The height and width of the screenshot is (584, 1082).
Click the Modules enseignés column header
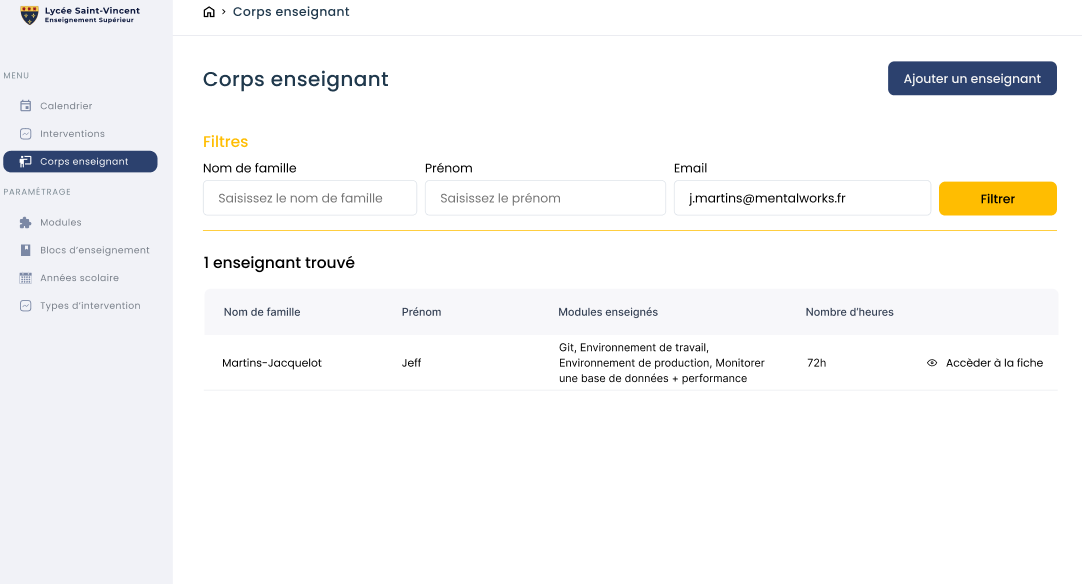coord(608,312)
